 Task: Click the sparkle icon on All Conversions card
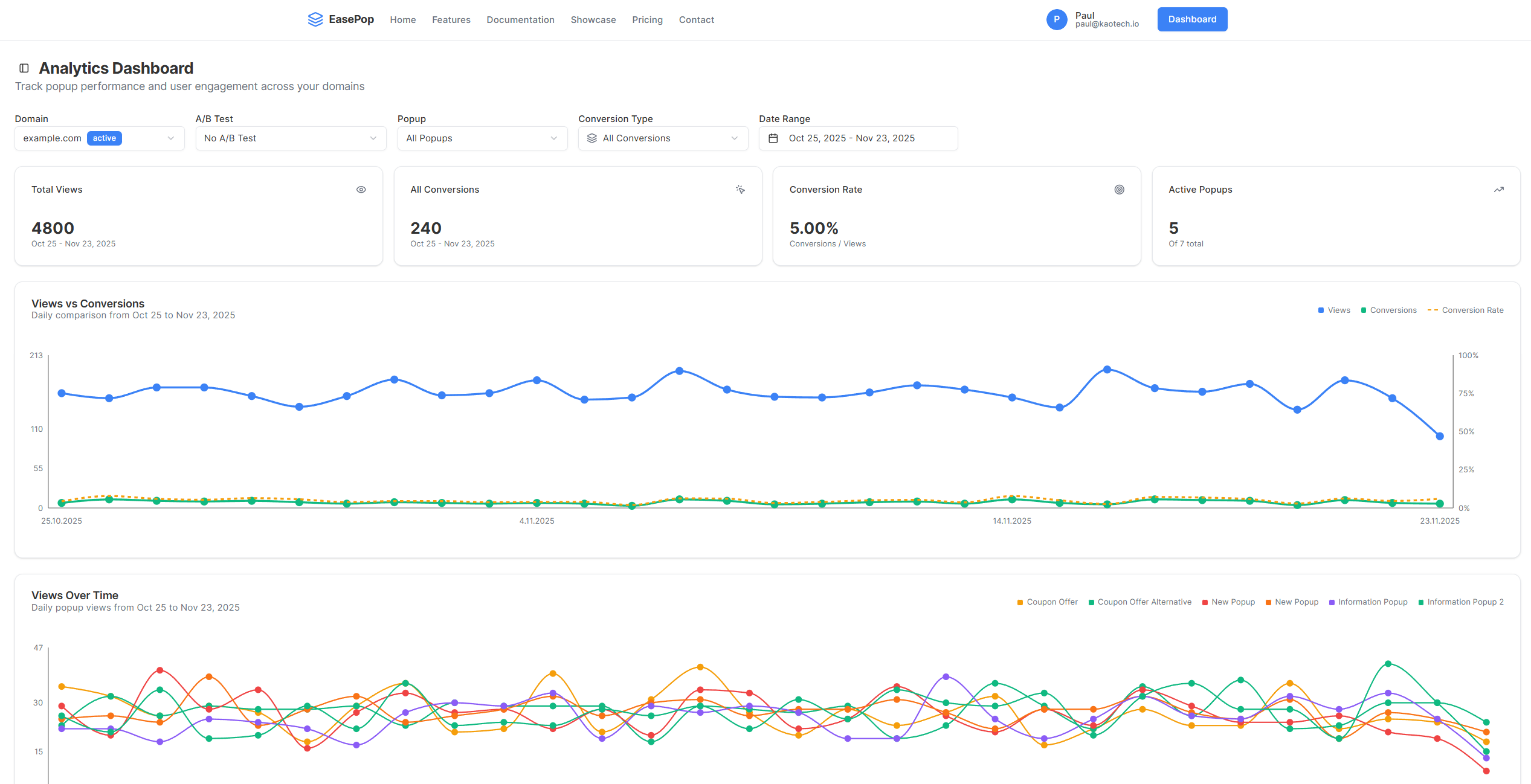pyautogui.click(x=740, y=189)
